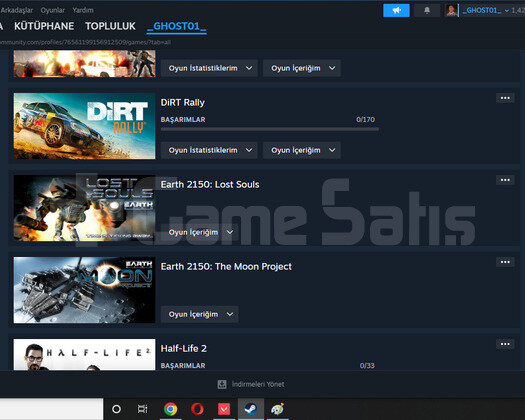Viewport: 525px width, 420px height.
Task: Open the Paint icon in the taskbar
Action: point(277,409)
